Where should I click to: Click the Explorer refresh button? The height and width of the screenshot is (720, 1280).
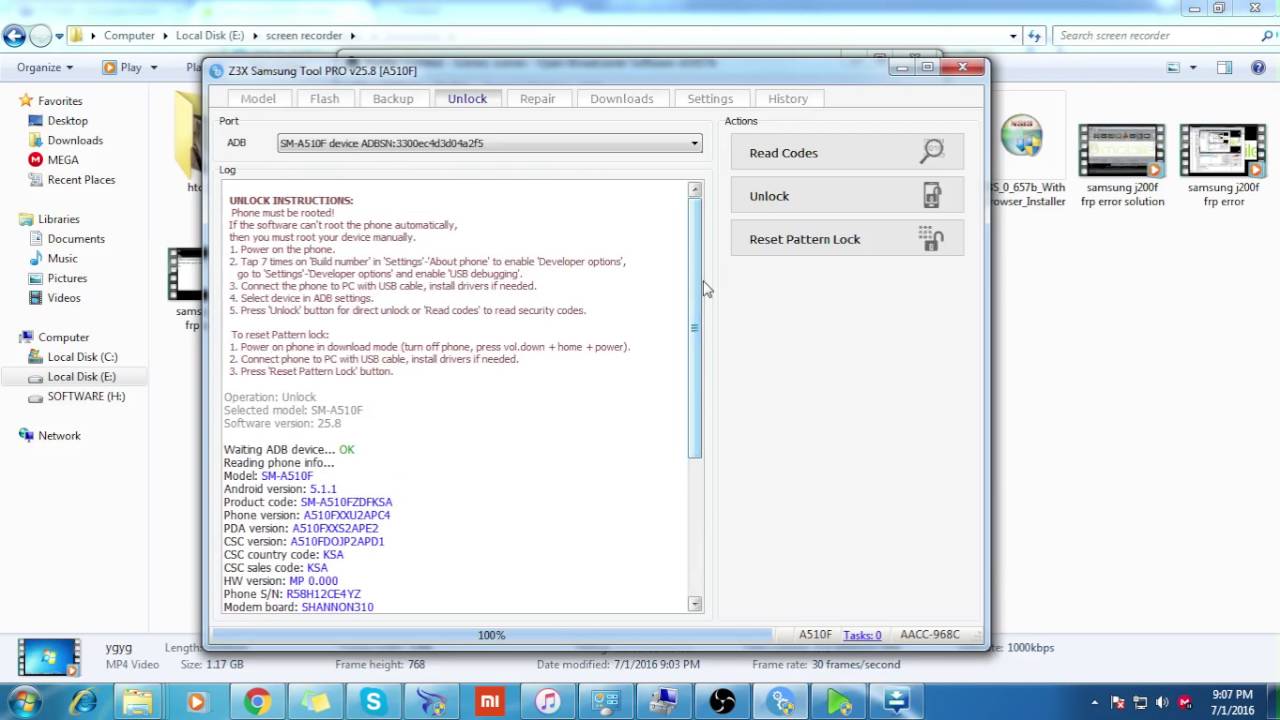(x=1035, y=36)
